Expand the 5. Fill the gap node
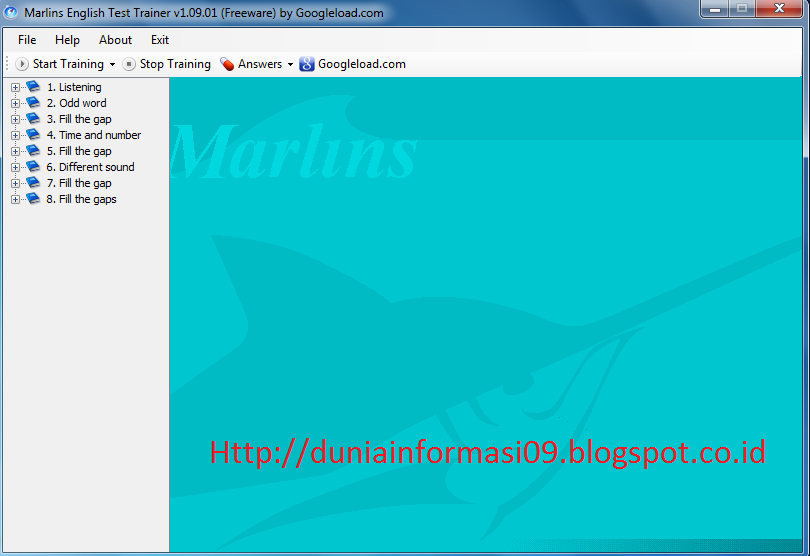 point(15,151)
